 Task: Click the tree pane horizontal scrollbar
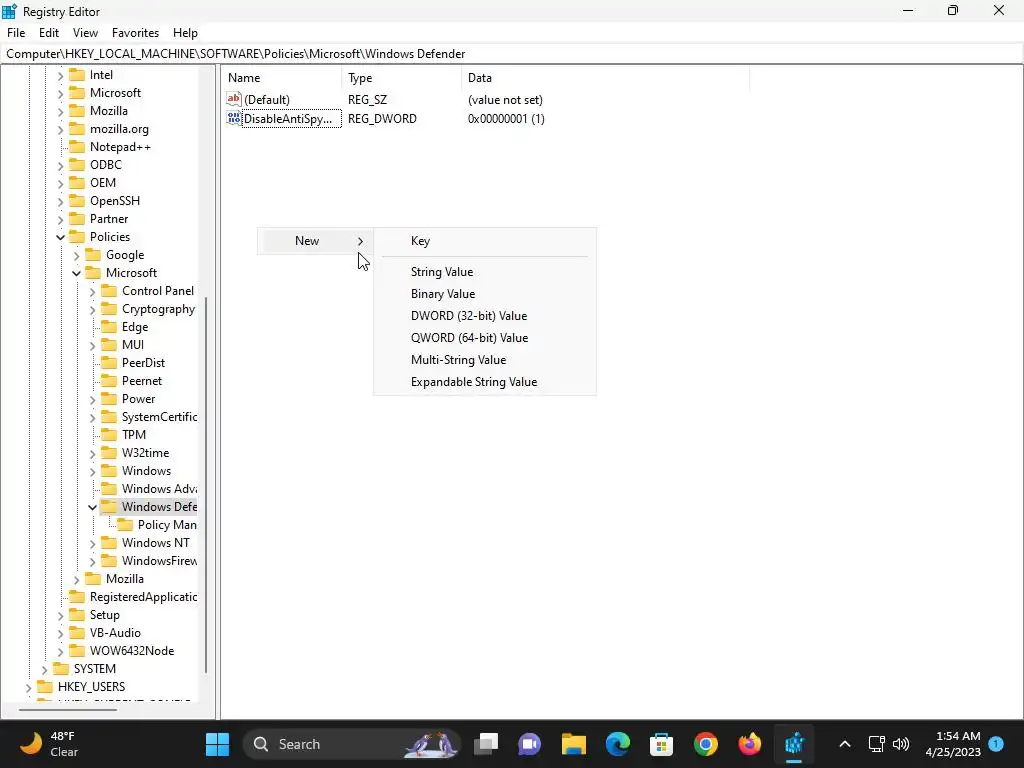pyautogui.click(x=68, y=709)
